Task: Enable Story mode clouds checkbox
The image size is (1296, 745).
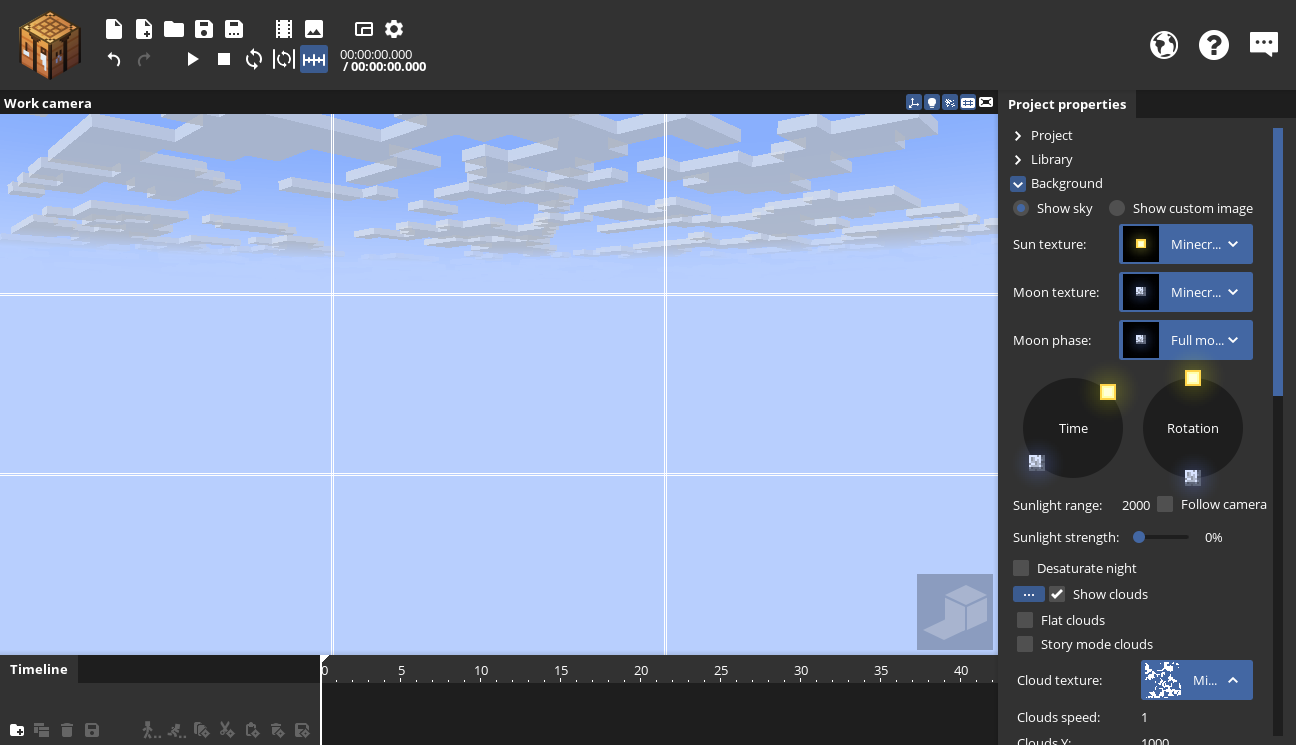Action: pyautogui.click(x=1025, y=644)
